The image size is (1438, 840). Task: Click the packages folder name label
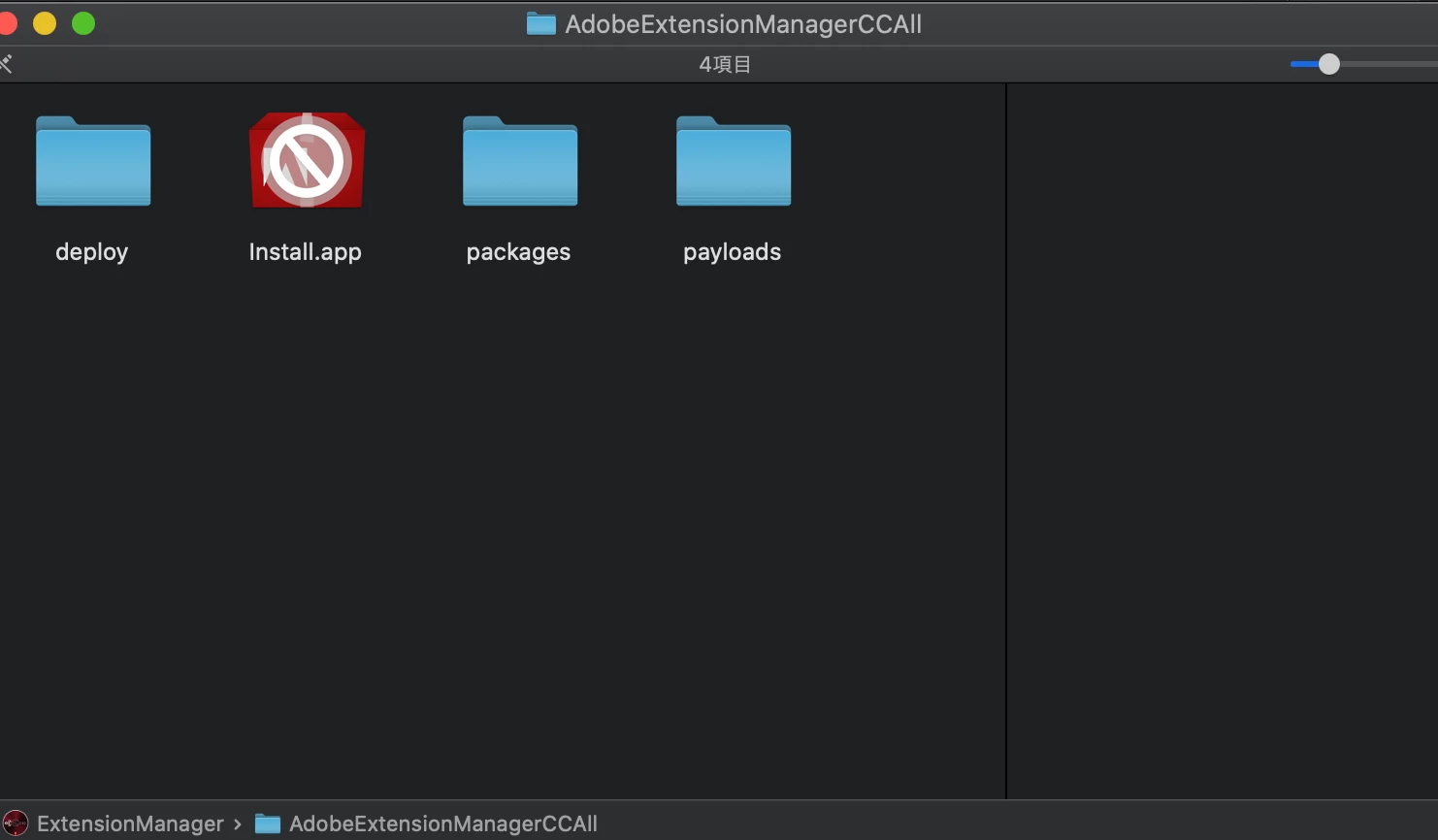(x=518, y=252)
